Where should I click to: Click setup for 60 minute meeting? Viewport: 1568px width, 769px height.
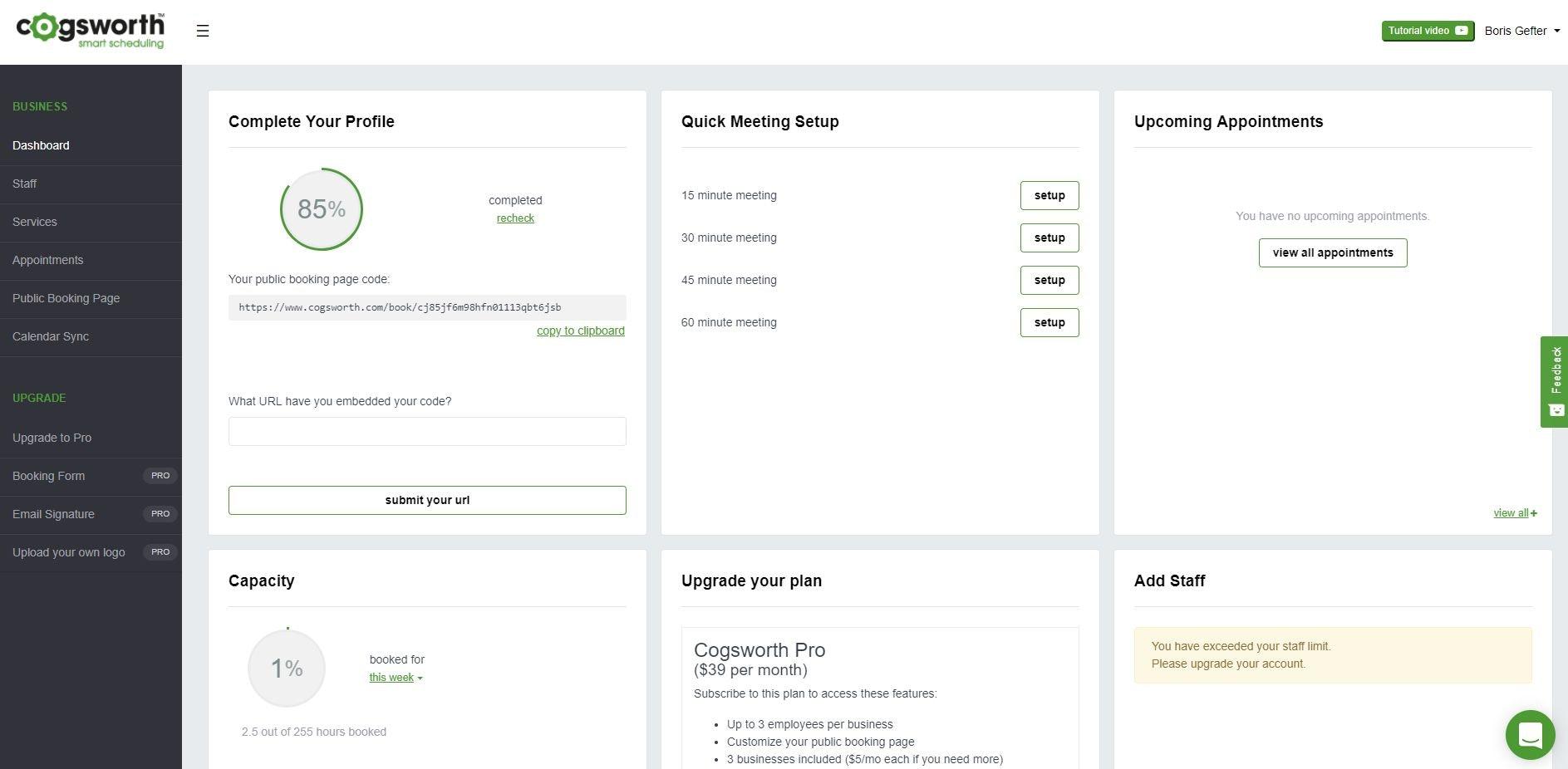[1049, 323]
